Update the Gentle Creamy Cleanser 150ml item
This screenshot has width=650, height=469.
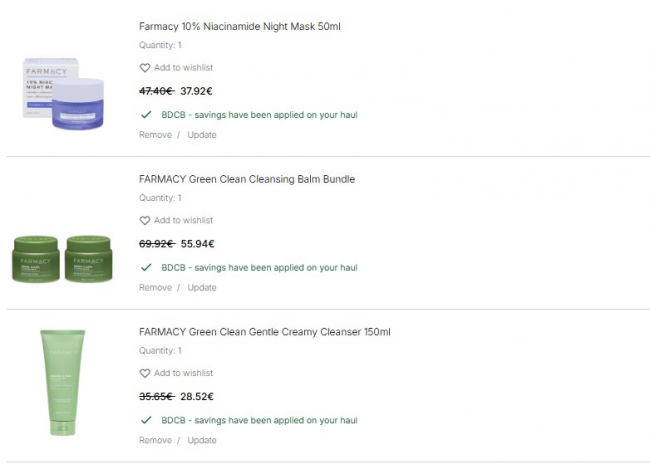coord(202,441)
